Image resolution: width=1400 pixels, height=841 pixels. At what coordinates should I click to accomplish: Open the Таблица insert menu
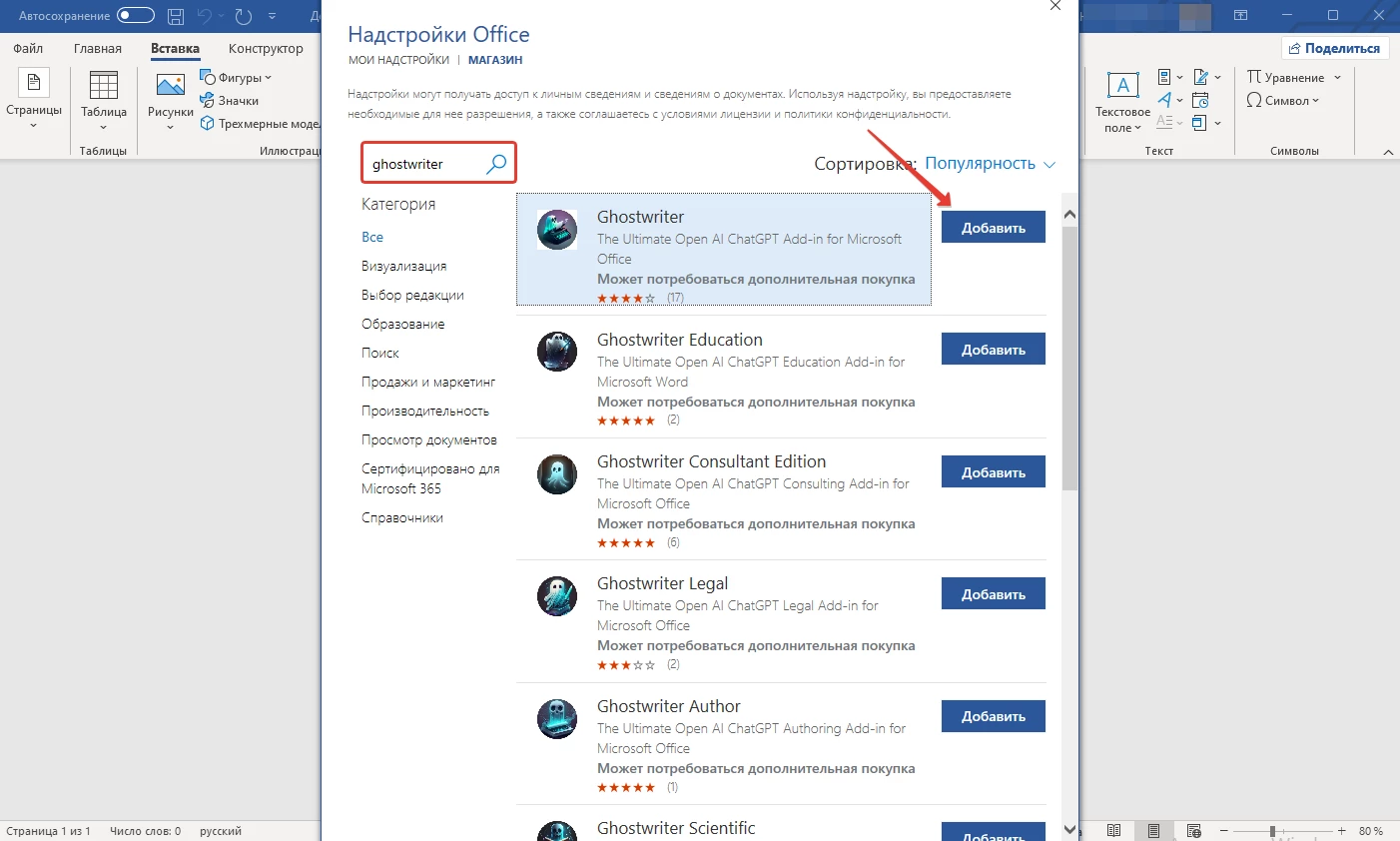tap(104, 101)
